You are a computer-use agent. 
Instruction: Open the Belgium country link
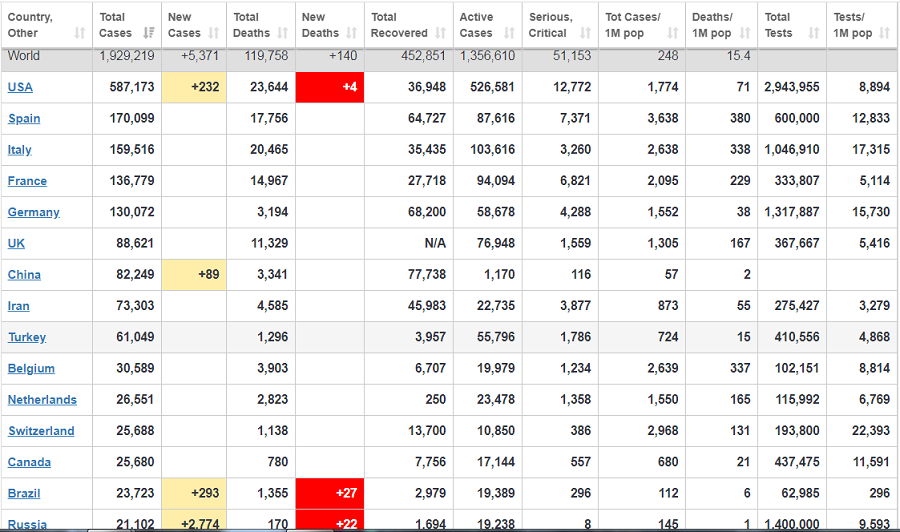click(x=31, y=368)
